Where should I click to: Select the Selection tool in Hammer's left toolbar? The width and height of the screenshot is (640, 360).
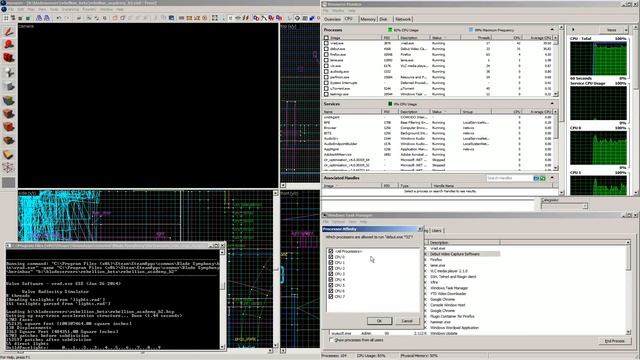pyautogui.click(x=9, y=31)
